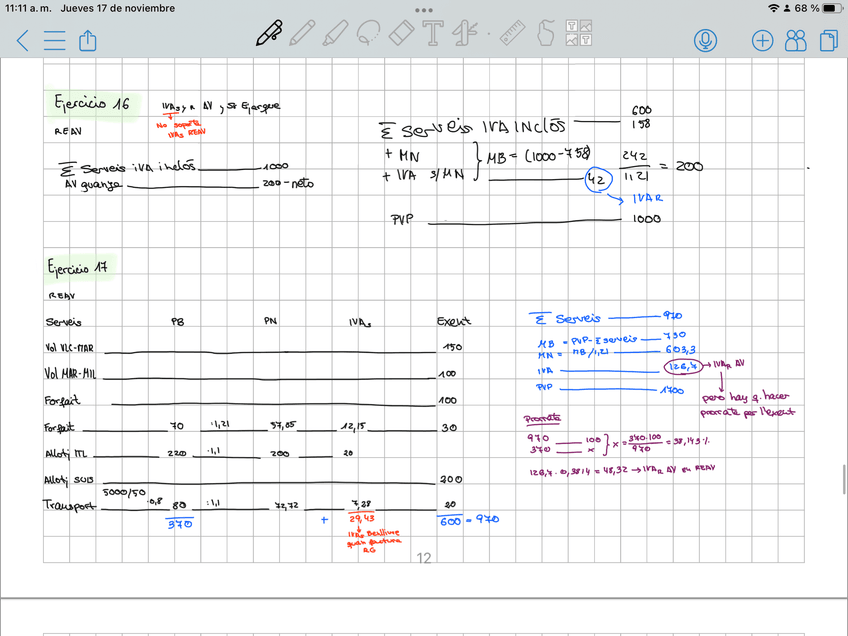Screen dimensions: 848x636
Task: Tap the page number 12 indicator
Action: click(x=424, y=558)
